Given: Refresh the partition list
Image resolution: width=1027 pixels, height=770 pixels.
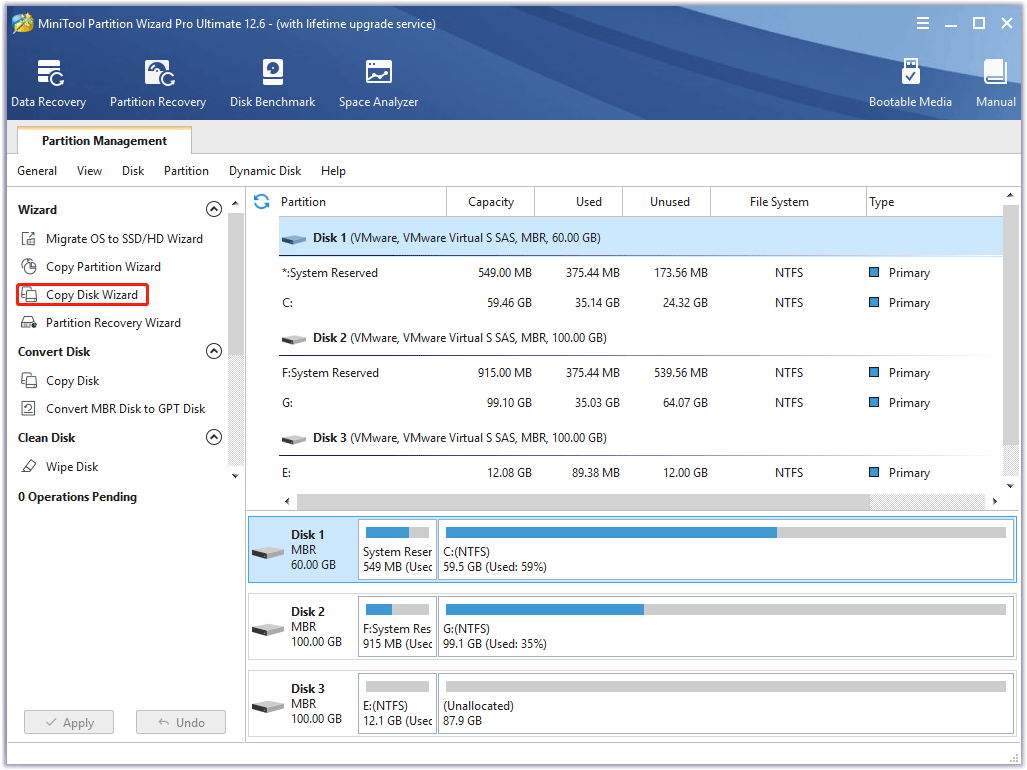Looking at the screenshot, I should 262,202.
